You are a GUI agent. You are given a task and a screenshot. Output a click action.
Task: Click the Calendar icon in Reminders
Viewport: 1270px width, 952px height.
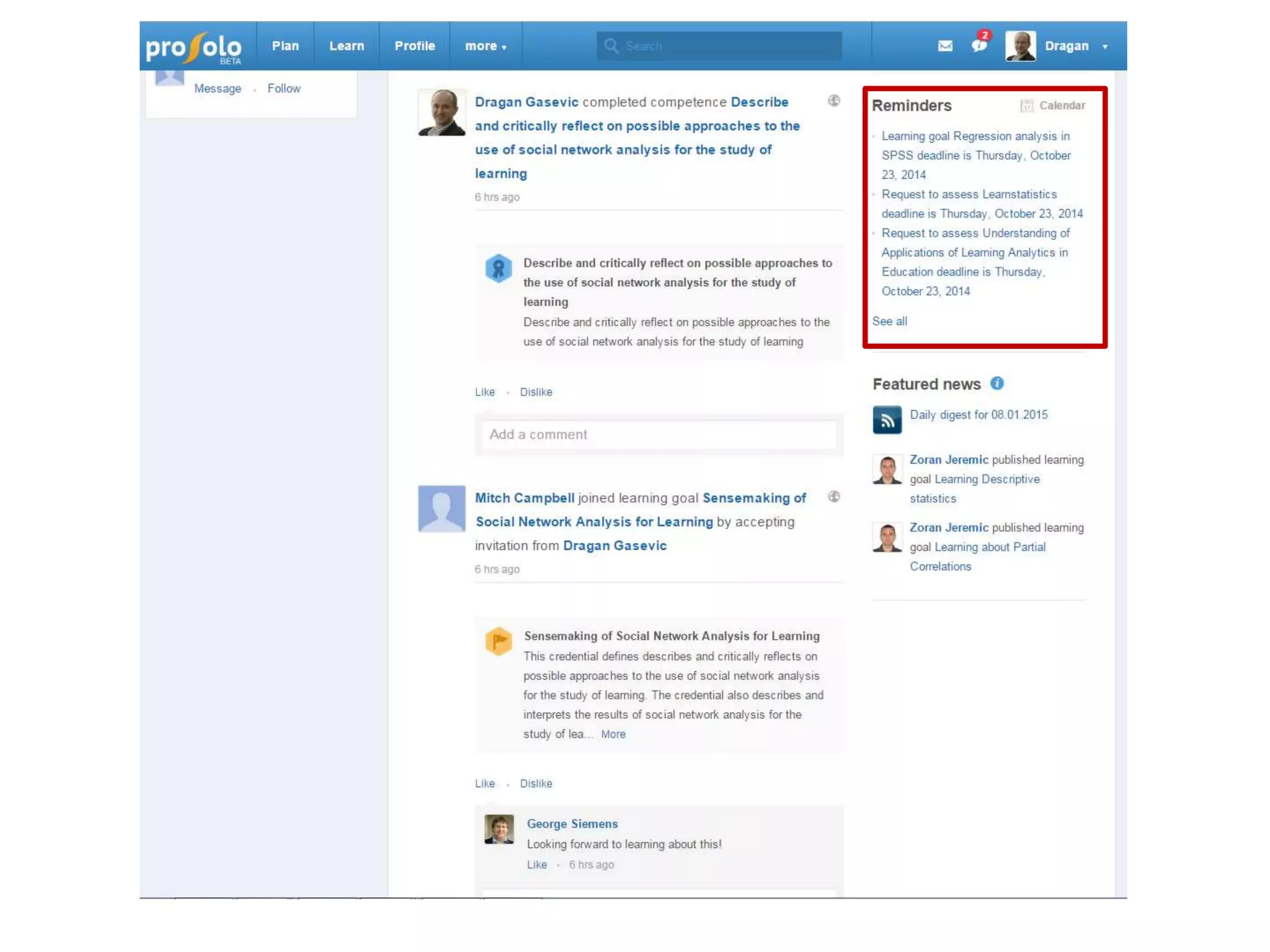[x=1027, y=105]
